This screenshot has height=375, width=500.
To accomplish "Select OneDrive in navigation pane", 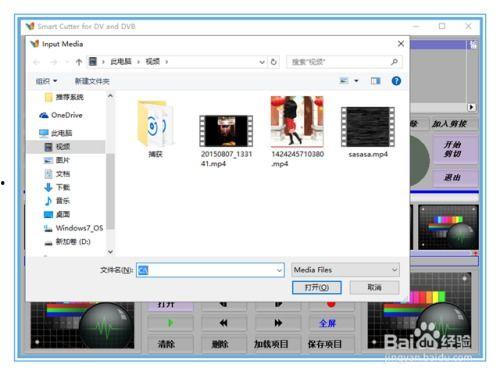I will pos(61,115).
